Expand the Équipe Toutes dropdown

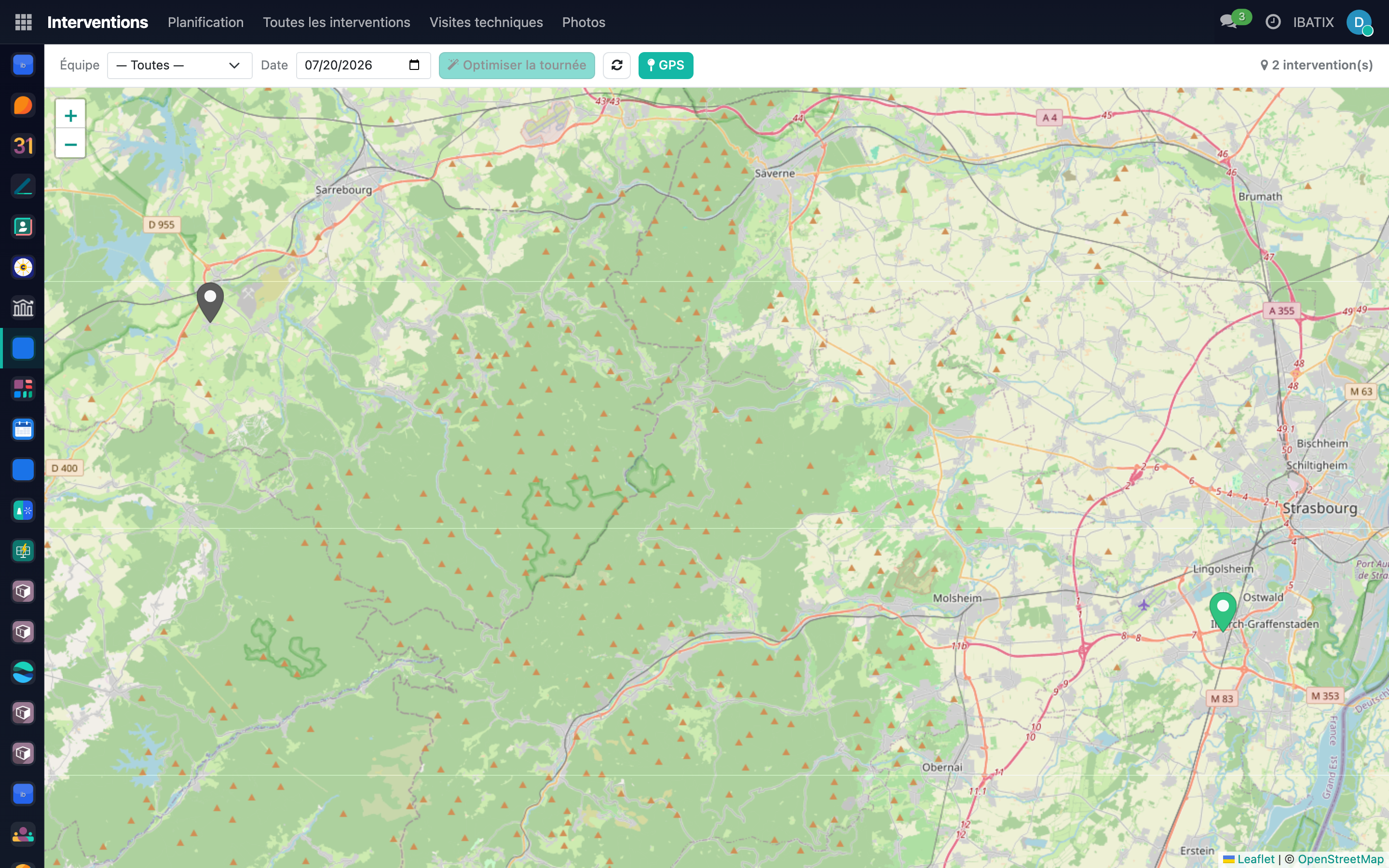179,65
